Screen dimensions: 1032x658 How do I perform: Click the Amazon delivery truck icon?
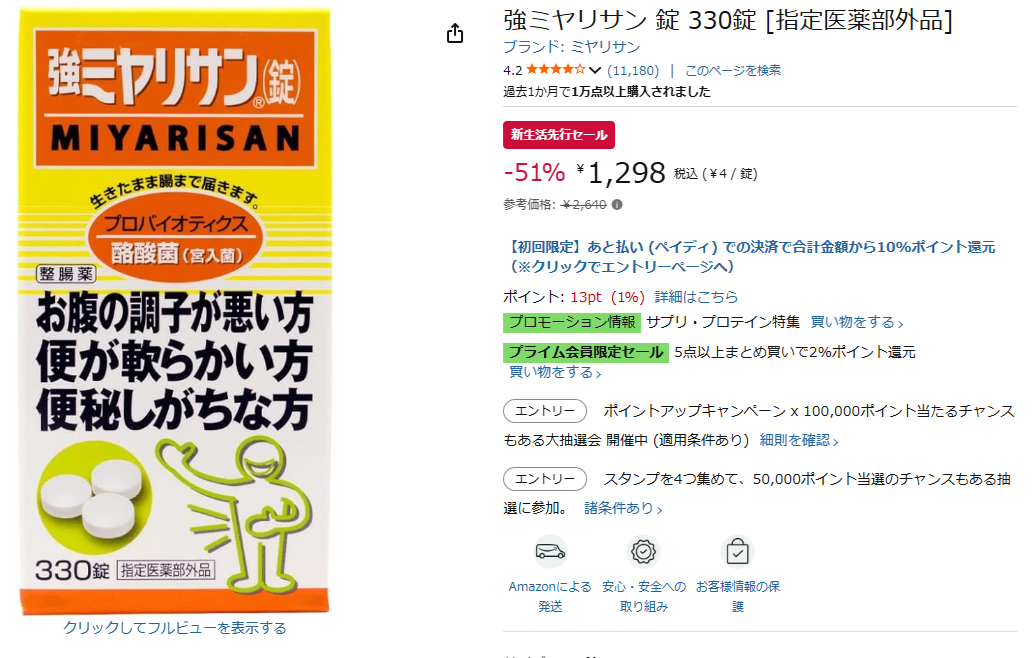[x=550, y=551]
